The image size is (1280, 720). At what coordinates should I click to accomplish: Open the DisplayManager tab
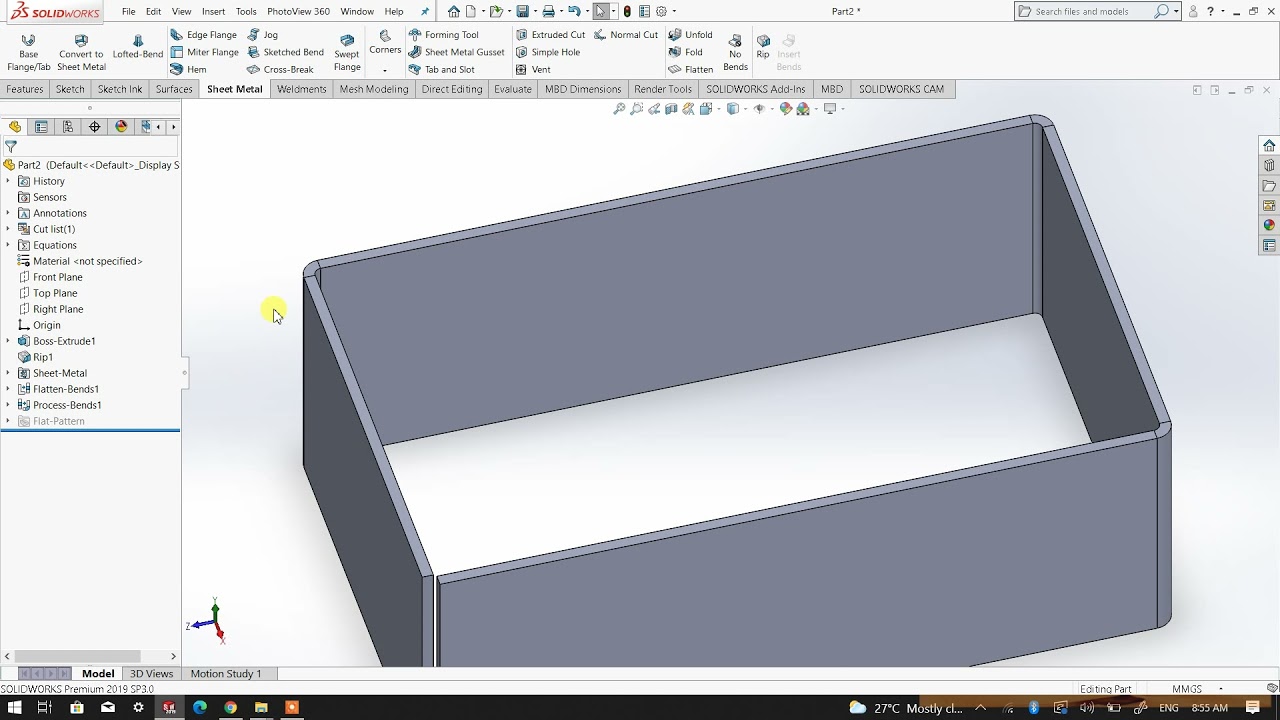[122, 127]
